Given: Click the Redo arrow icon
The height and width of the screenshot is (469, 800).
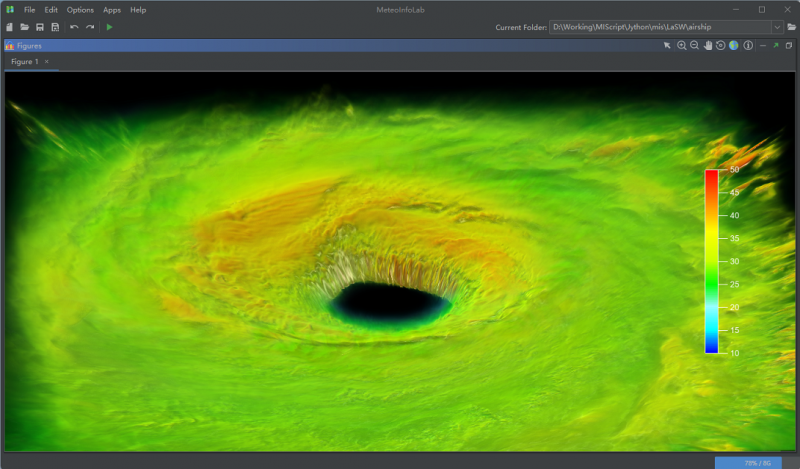Looking at the screenshot, I should [90, 27].
